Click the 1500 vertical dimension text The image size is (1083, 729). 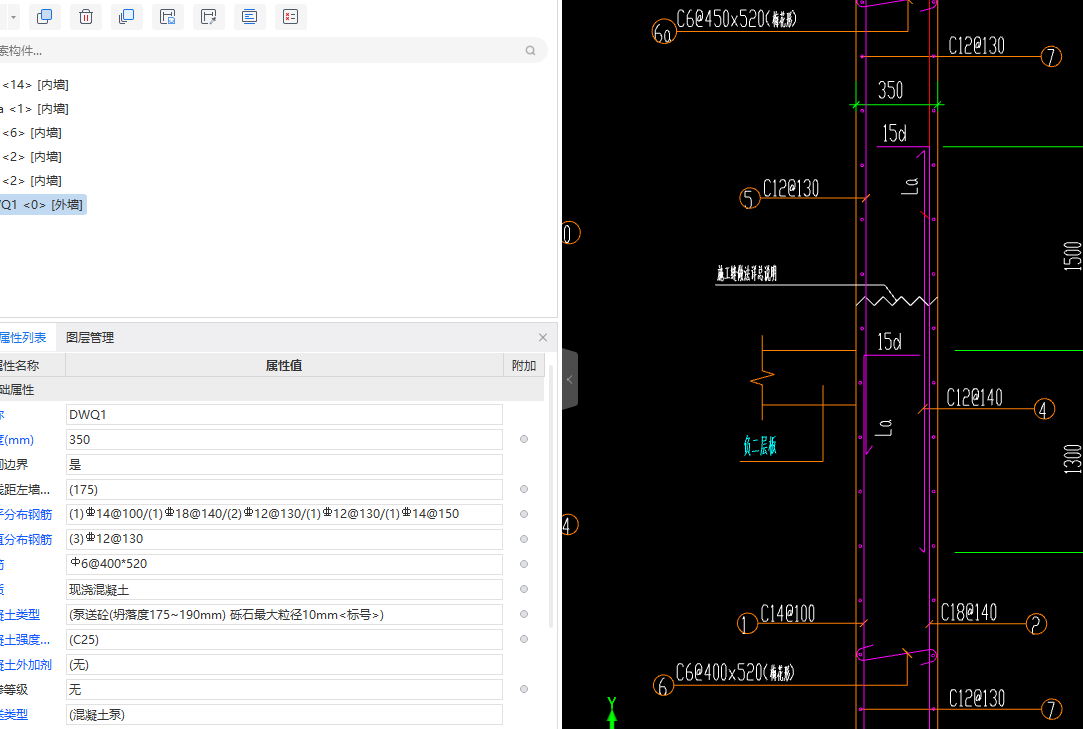[x=1072, y=256]
